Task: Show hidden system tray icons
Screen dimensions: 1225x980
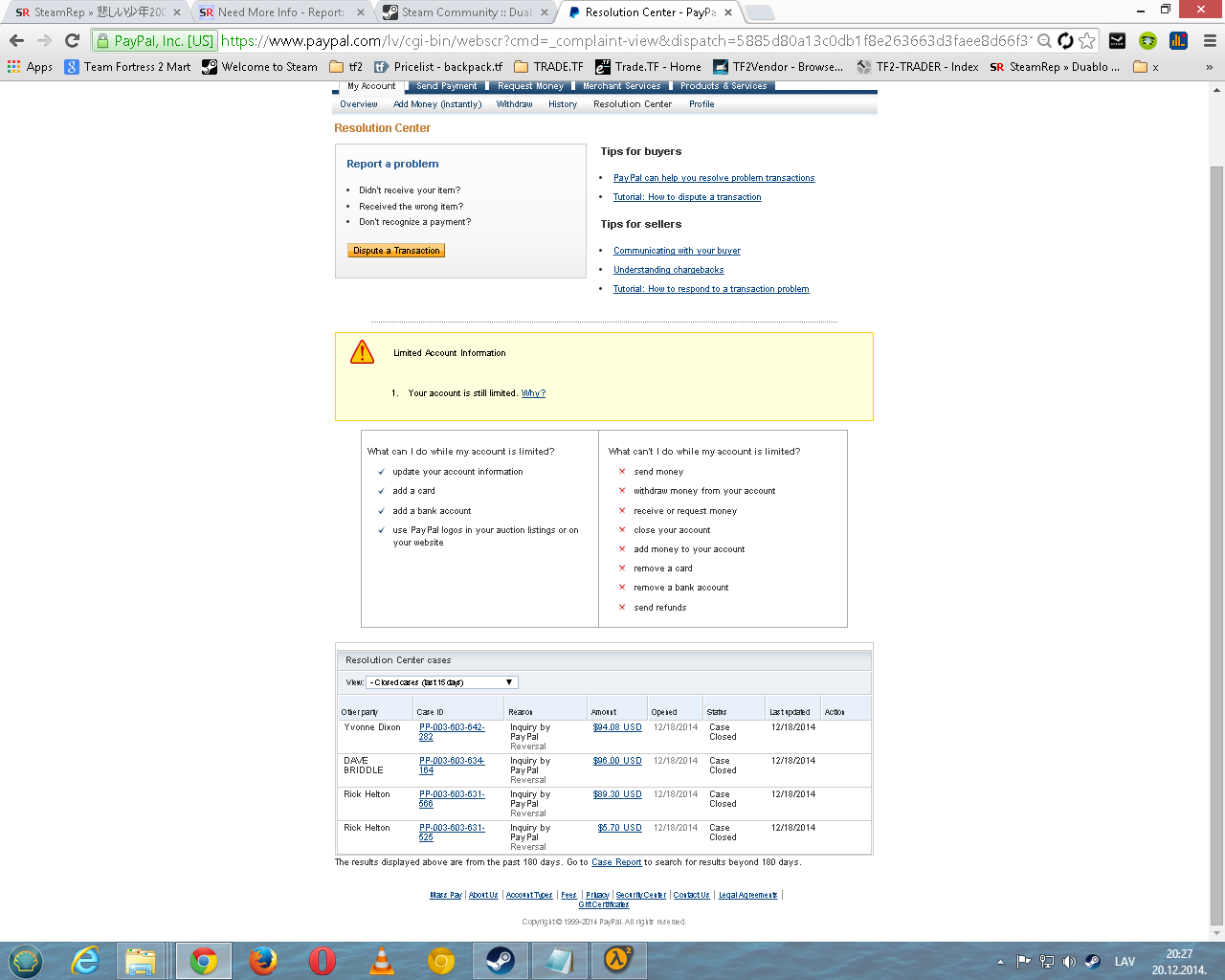Action: tap(1000, 962)
